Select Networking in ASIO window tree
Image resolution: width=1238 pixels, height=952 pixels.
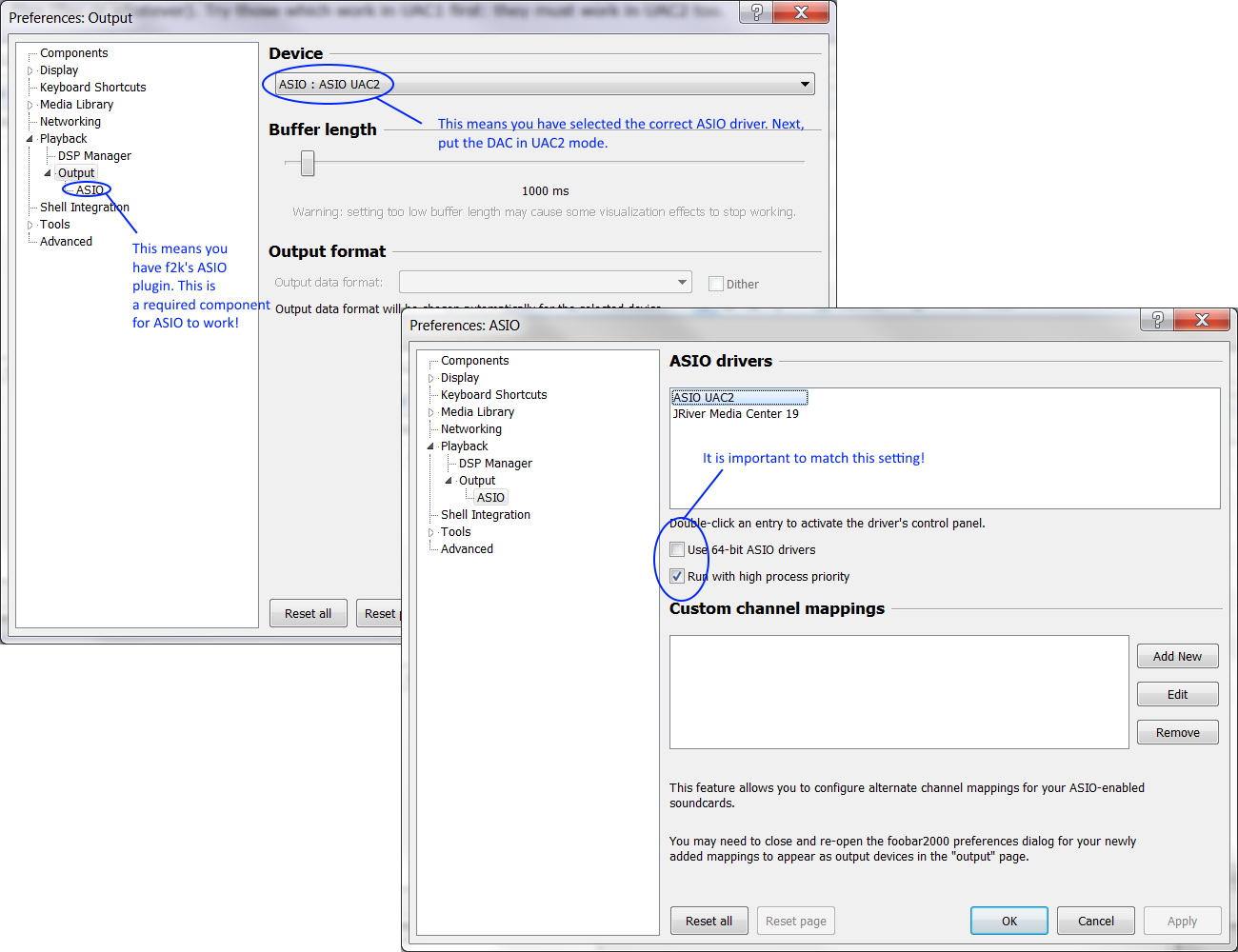[x=470, y=429]
